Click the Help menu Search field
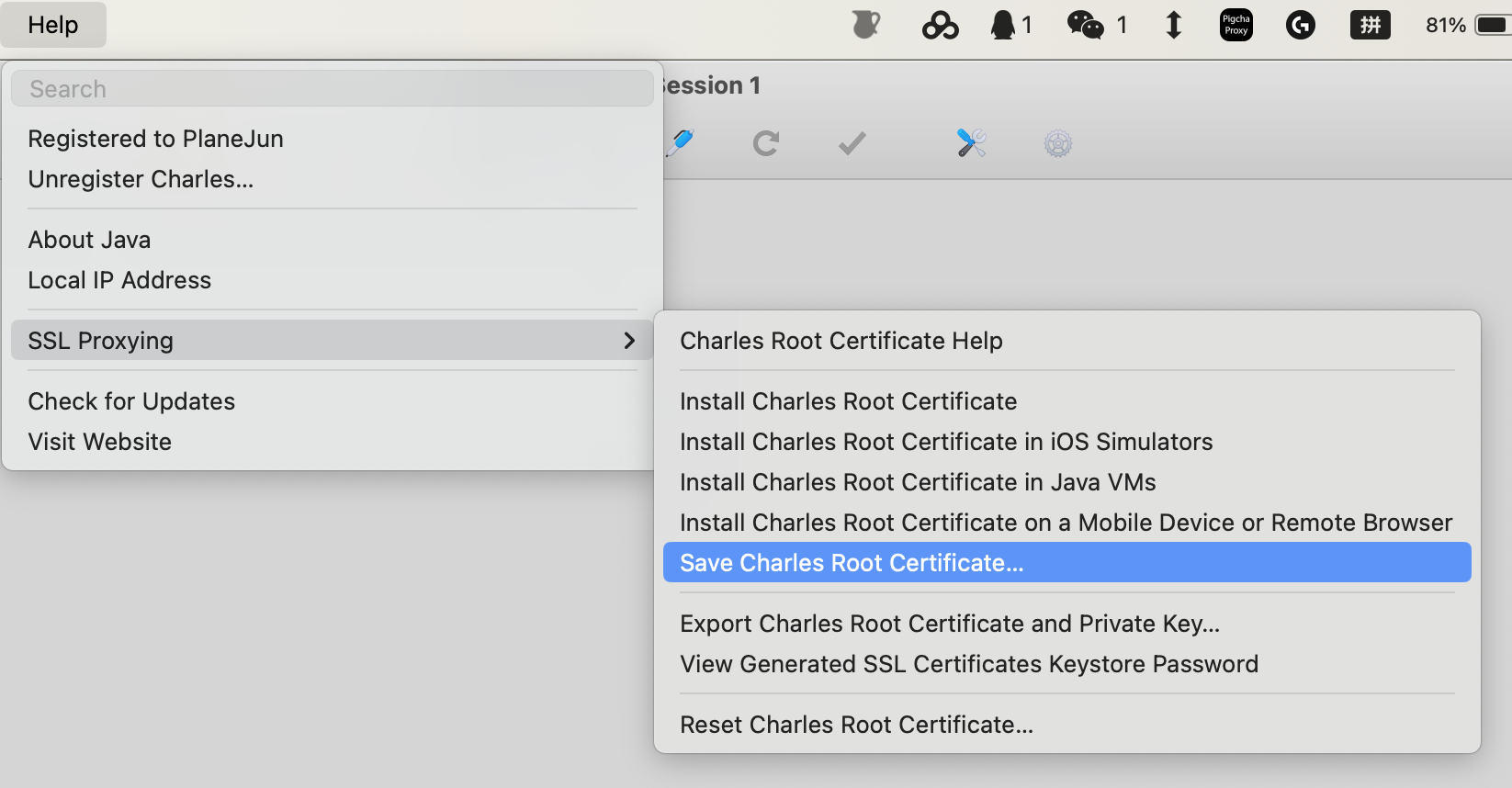1512x788 pixels. click(x=332, y=89)
